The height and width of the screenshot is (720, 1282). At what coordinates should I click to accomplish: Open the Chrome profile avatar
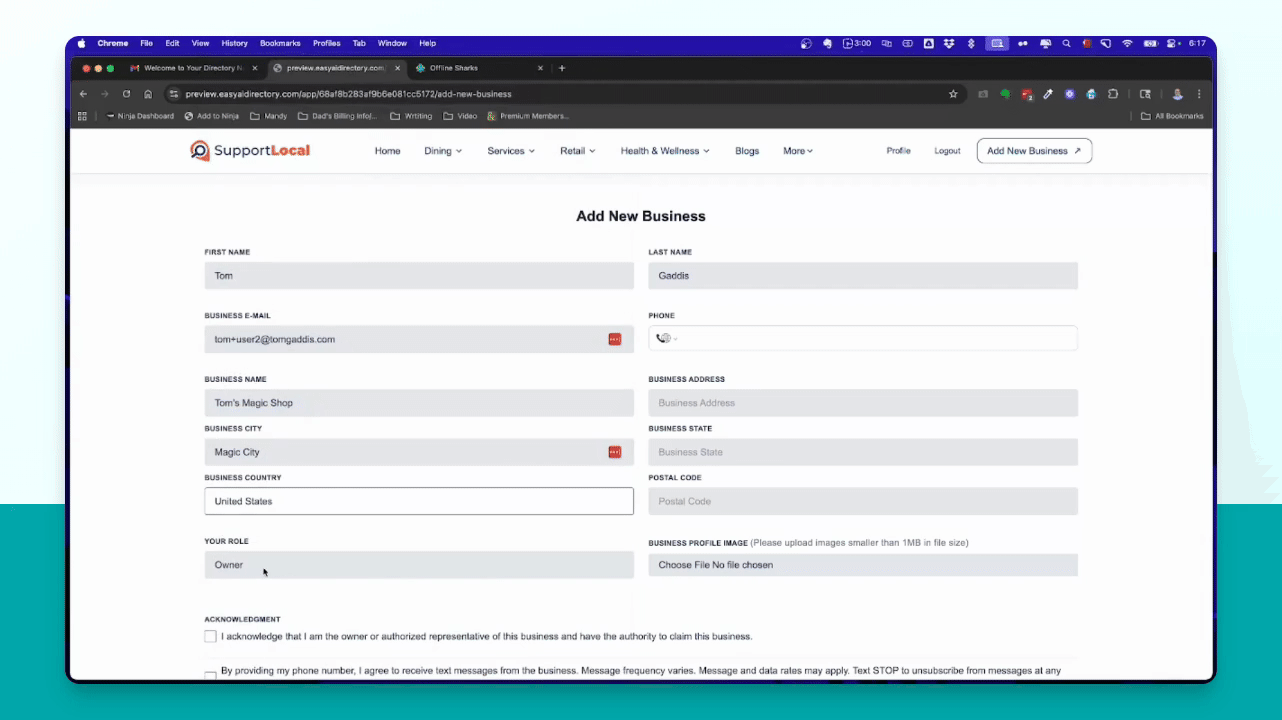coord(1177,94)
